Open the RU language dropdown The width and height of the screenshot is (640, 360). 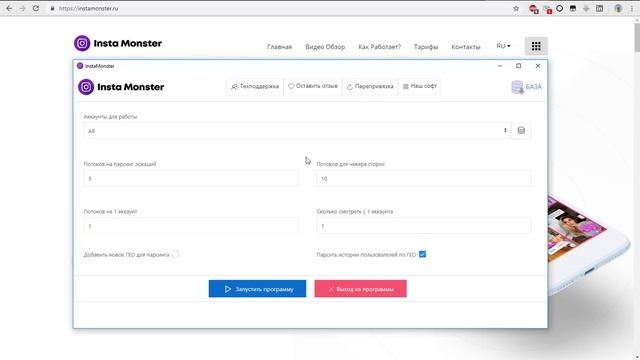coord(503,46)
